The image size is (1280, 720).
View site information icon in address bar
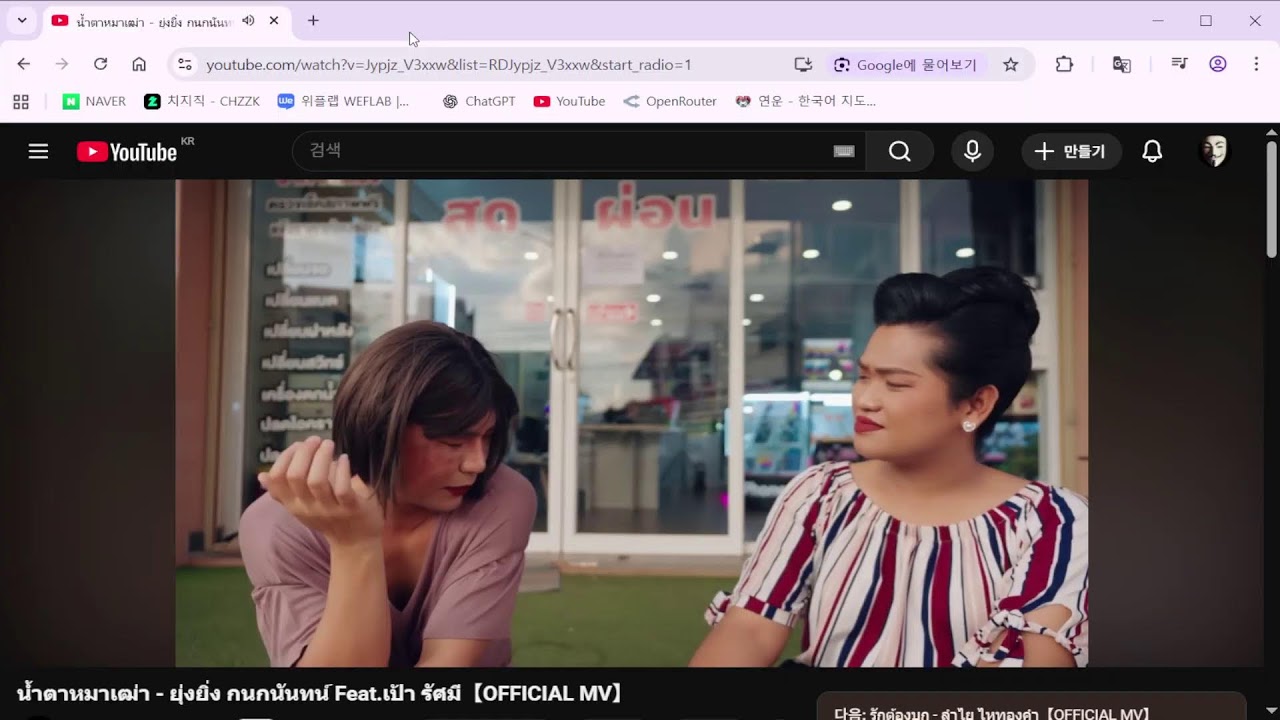(x=184, y=64)
